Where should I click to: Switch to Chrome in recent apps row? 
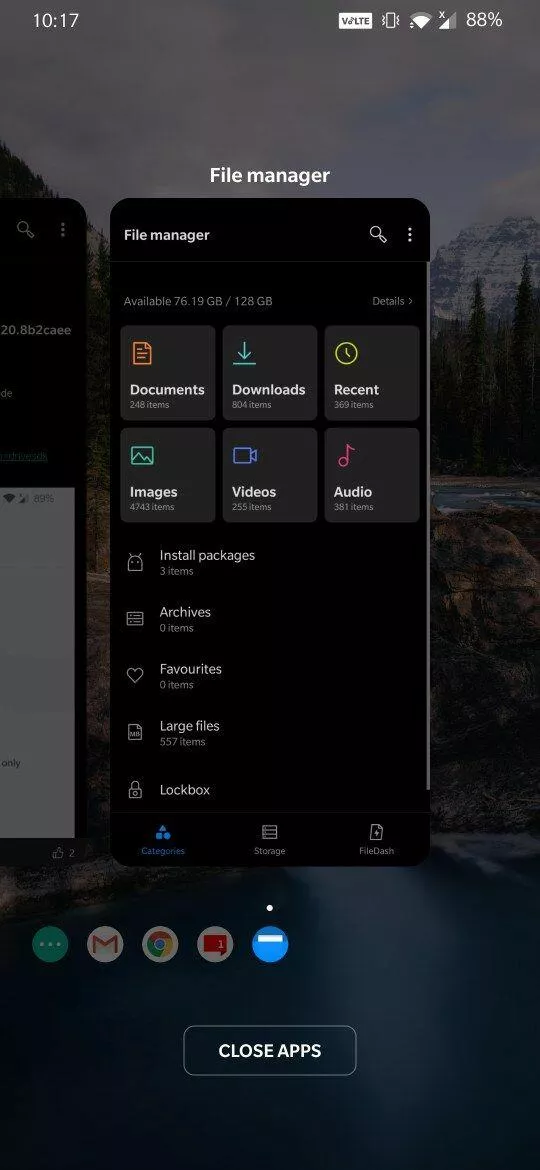(x=160, y=945)
